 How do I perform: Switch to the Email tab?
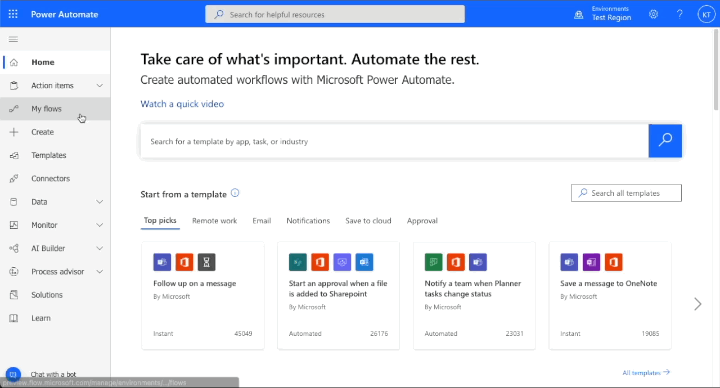262,221
